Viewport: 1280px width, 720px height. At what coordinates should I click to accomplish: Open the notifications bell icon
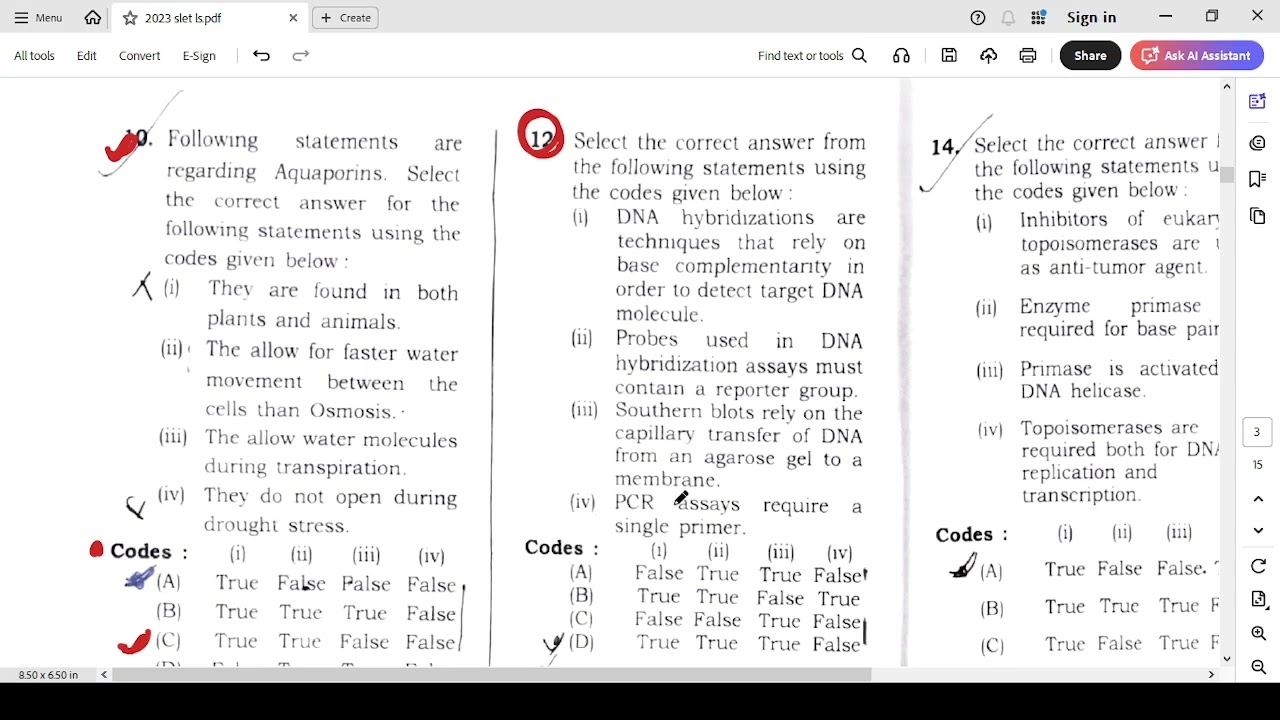1008,18
